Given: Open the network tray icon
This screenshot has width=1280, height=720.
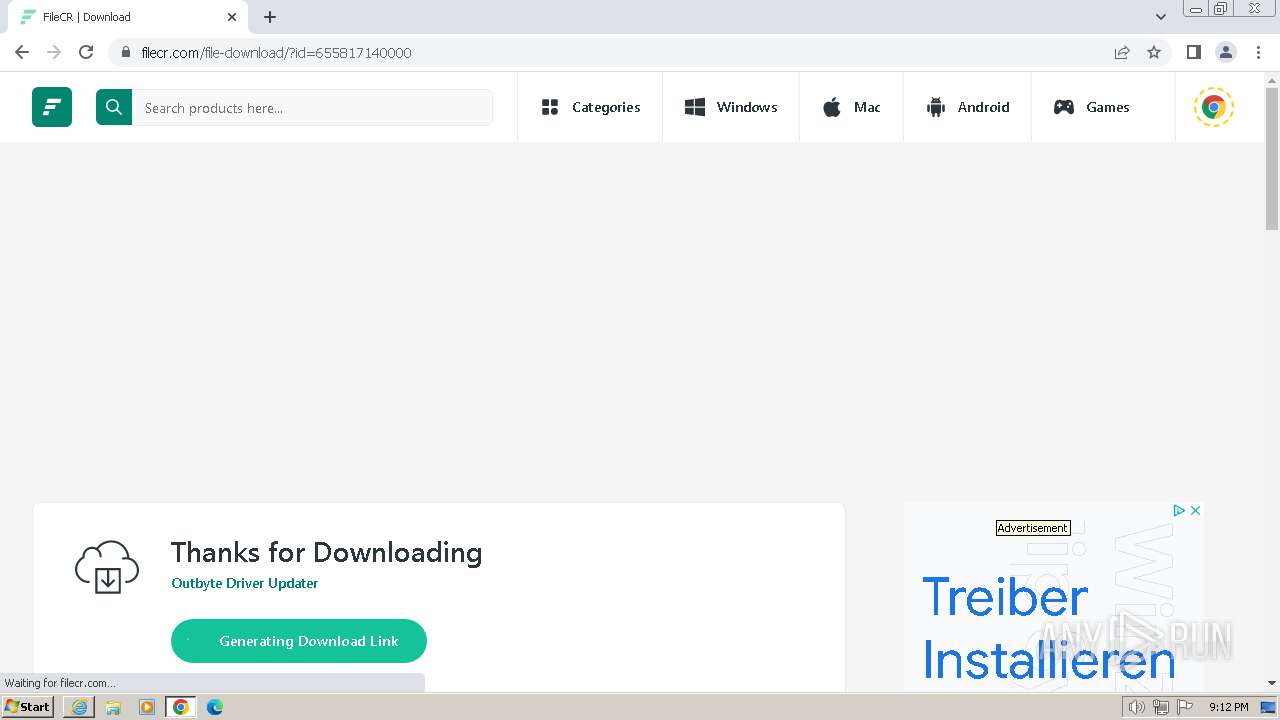Looking at the screenshot, I should (x=1161, y=707).
